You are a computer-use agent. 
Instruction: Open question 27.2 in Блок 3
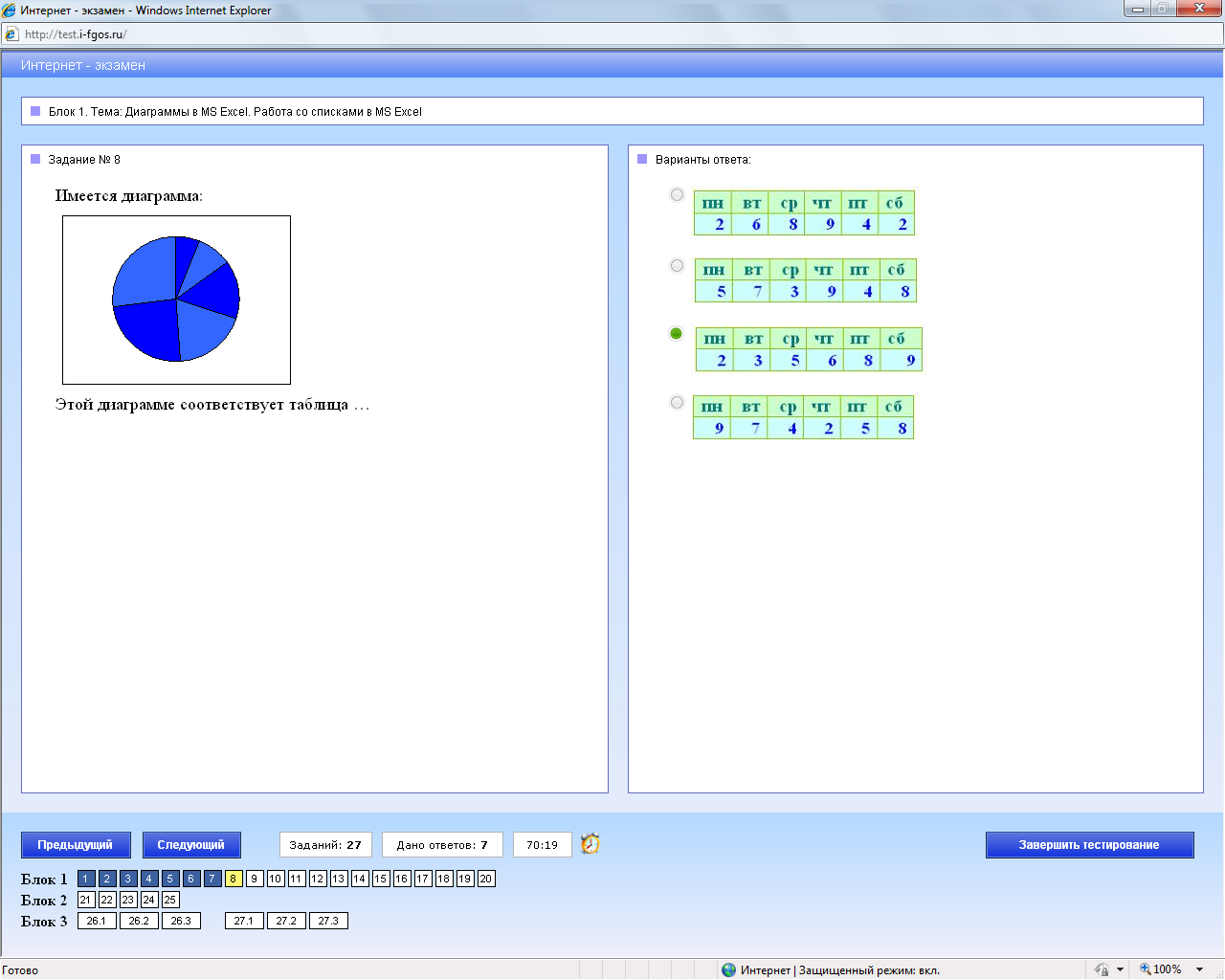coord(286,921)
